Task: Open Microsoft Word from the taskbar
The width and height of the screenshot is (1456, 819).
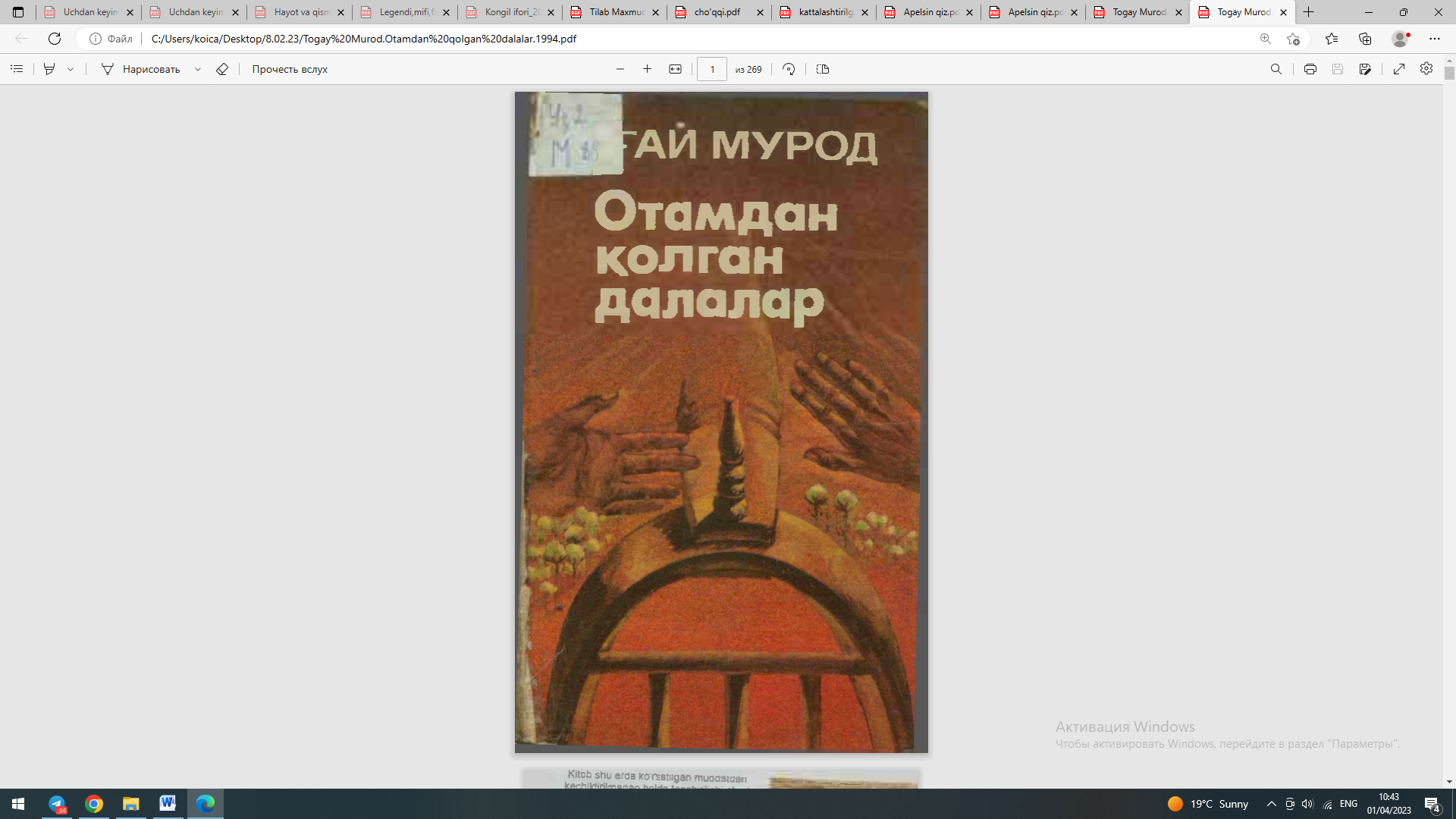Action: pyautogui.click(x=168, y=804)
